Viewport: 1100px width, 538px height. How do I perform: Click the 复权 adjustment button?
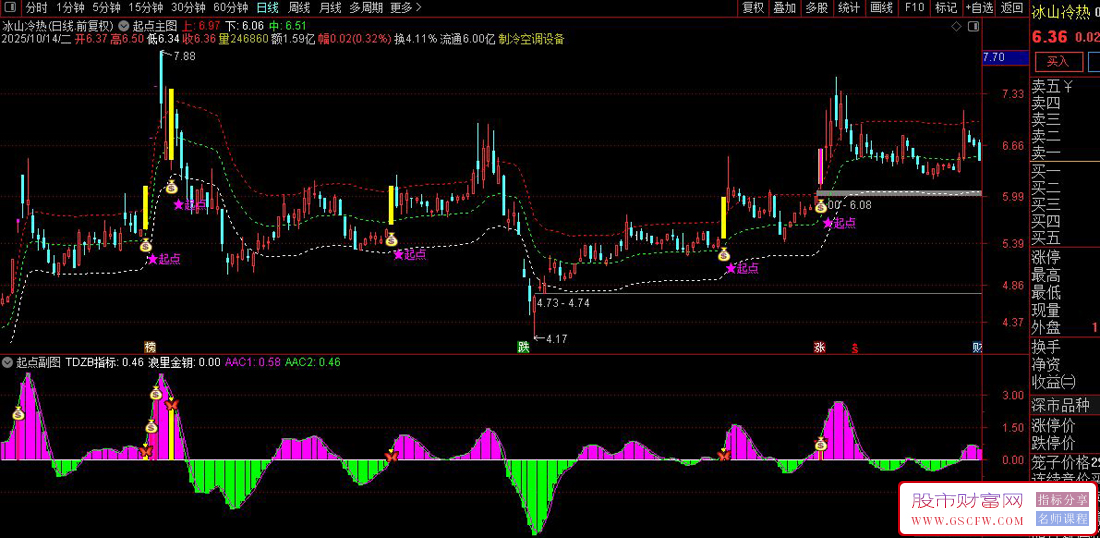point(753,8)
